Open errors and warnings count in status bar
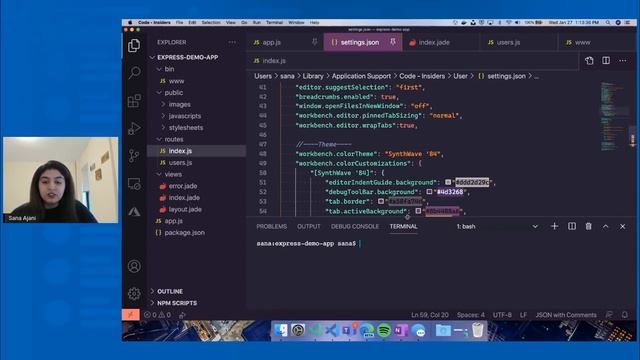The height and width of the screenshot is (360, 640). click(x=157, y=315)
